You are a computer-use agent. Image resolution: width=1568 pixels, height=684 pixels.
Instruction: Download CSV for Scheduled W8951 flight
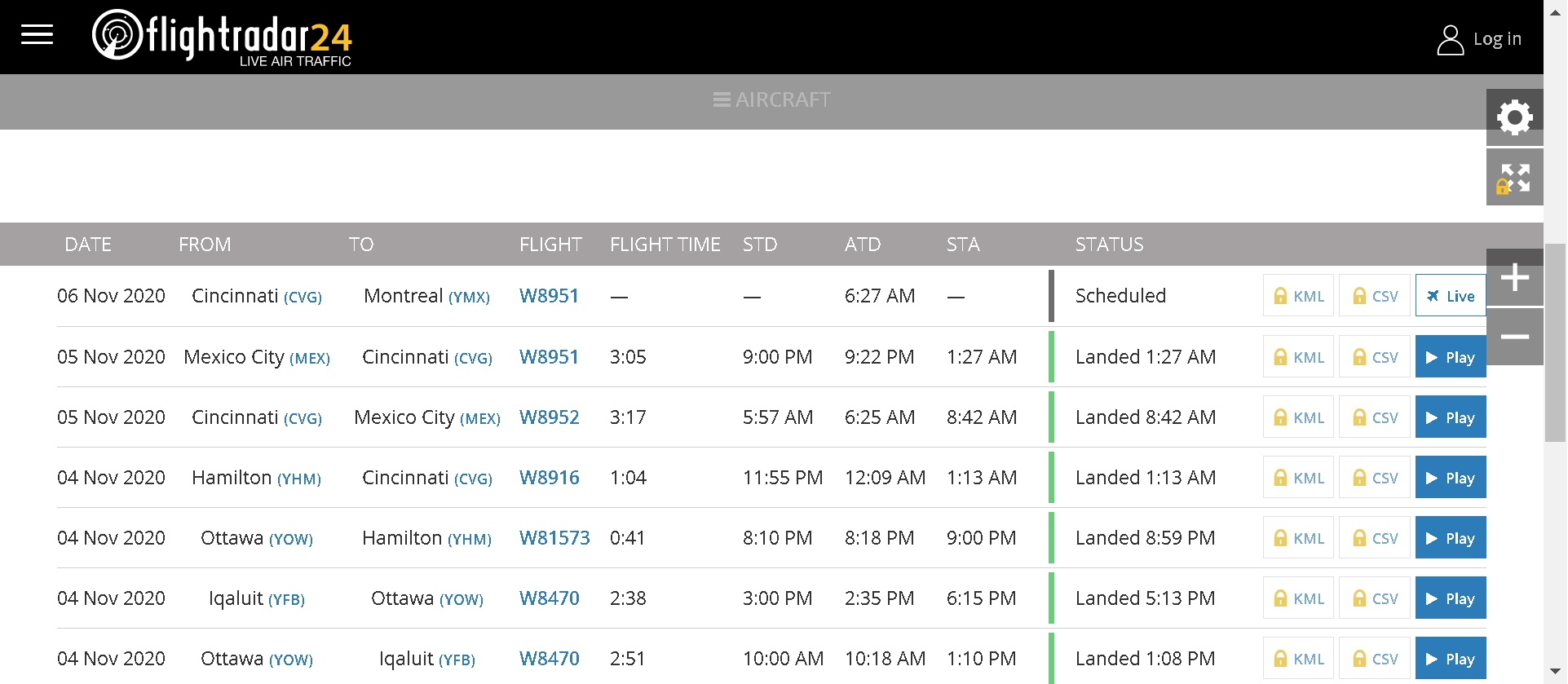coord(1375,295)
